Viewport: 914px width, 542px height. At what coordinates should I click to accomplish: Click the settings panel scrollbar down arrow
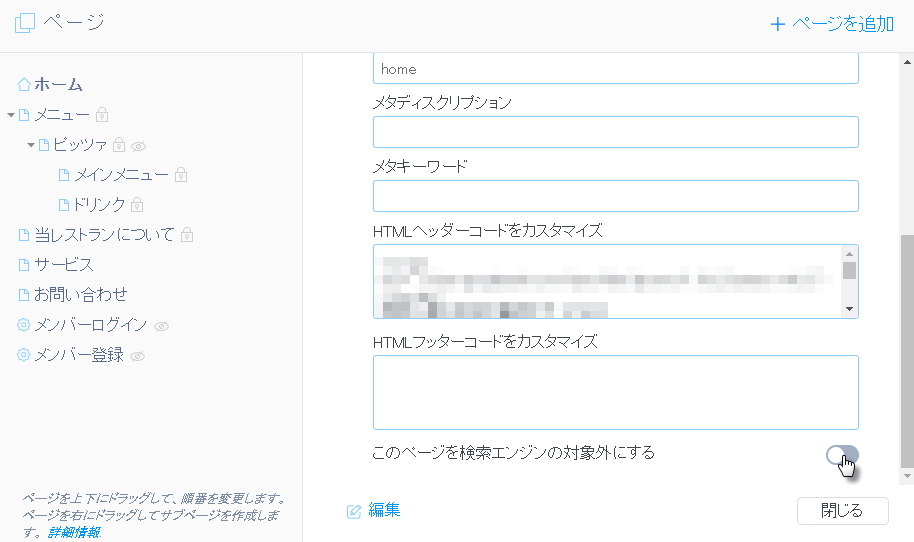[x=907, y=476]
